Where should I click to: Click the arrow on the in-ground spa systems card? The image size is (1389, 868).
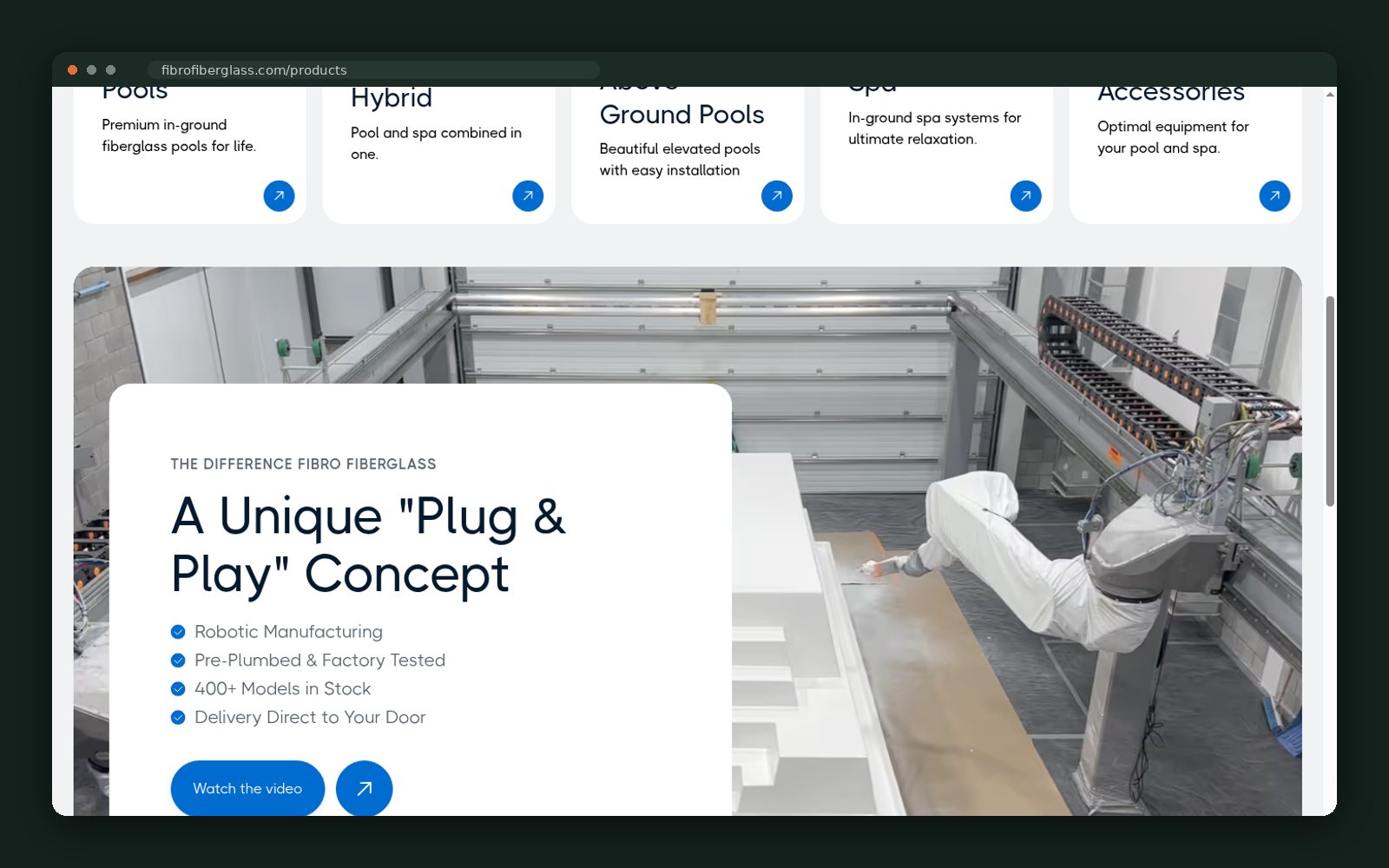1025,195
